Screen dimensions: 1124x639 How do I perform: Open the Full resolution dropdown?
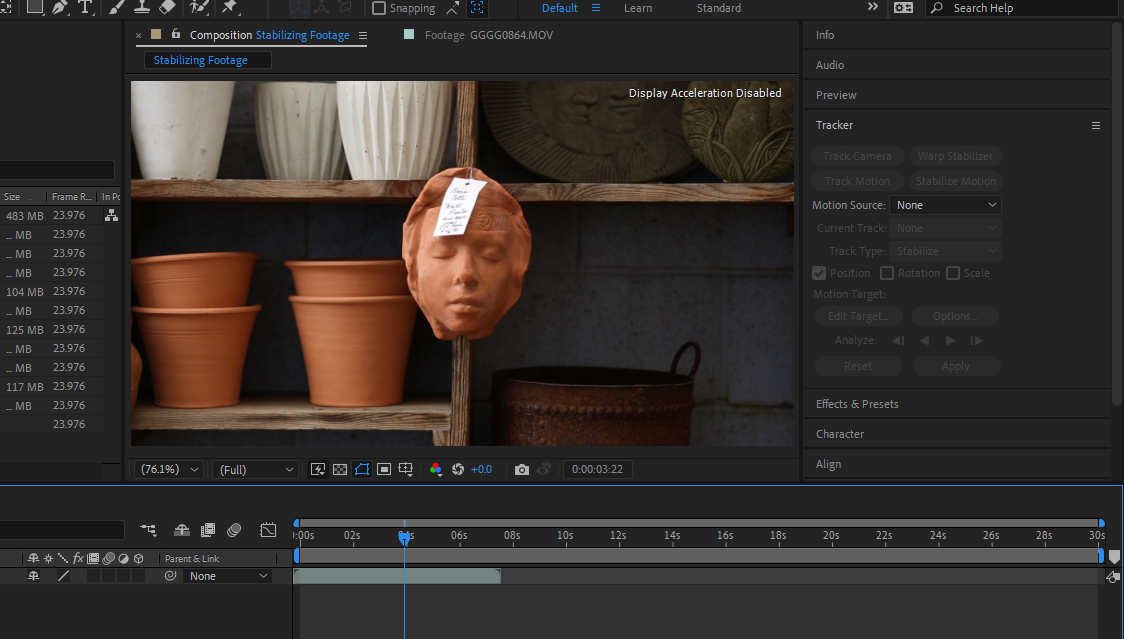(256, 469)
